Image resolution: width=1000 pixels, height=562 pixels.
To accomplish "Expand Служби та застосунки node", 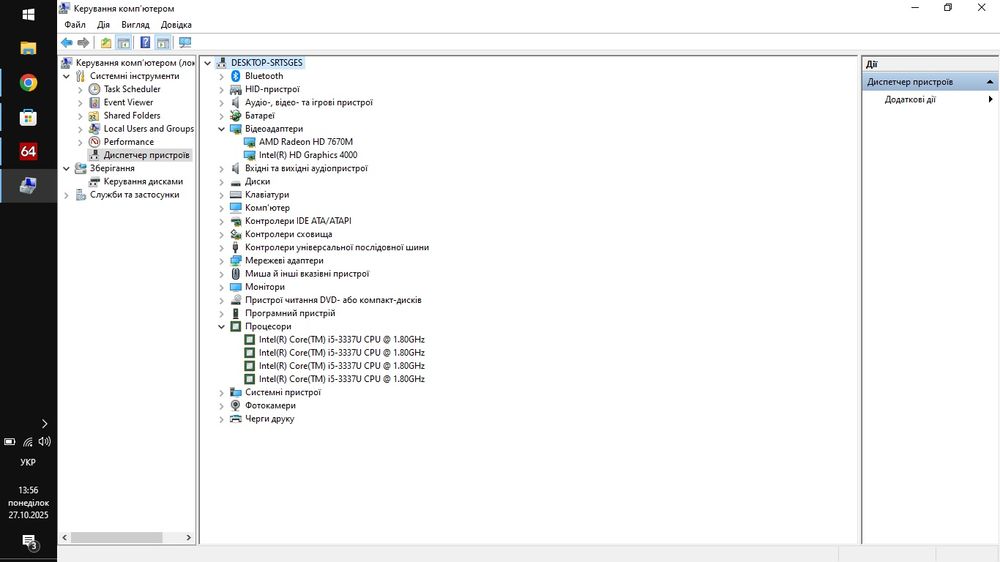I will (x=66, y=195).
